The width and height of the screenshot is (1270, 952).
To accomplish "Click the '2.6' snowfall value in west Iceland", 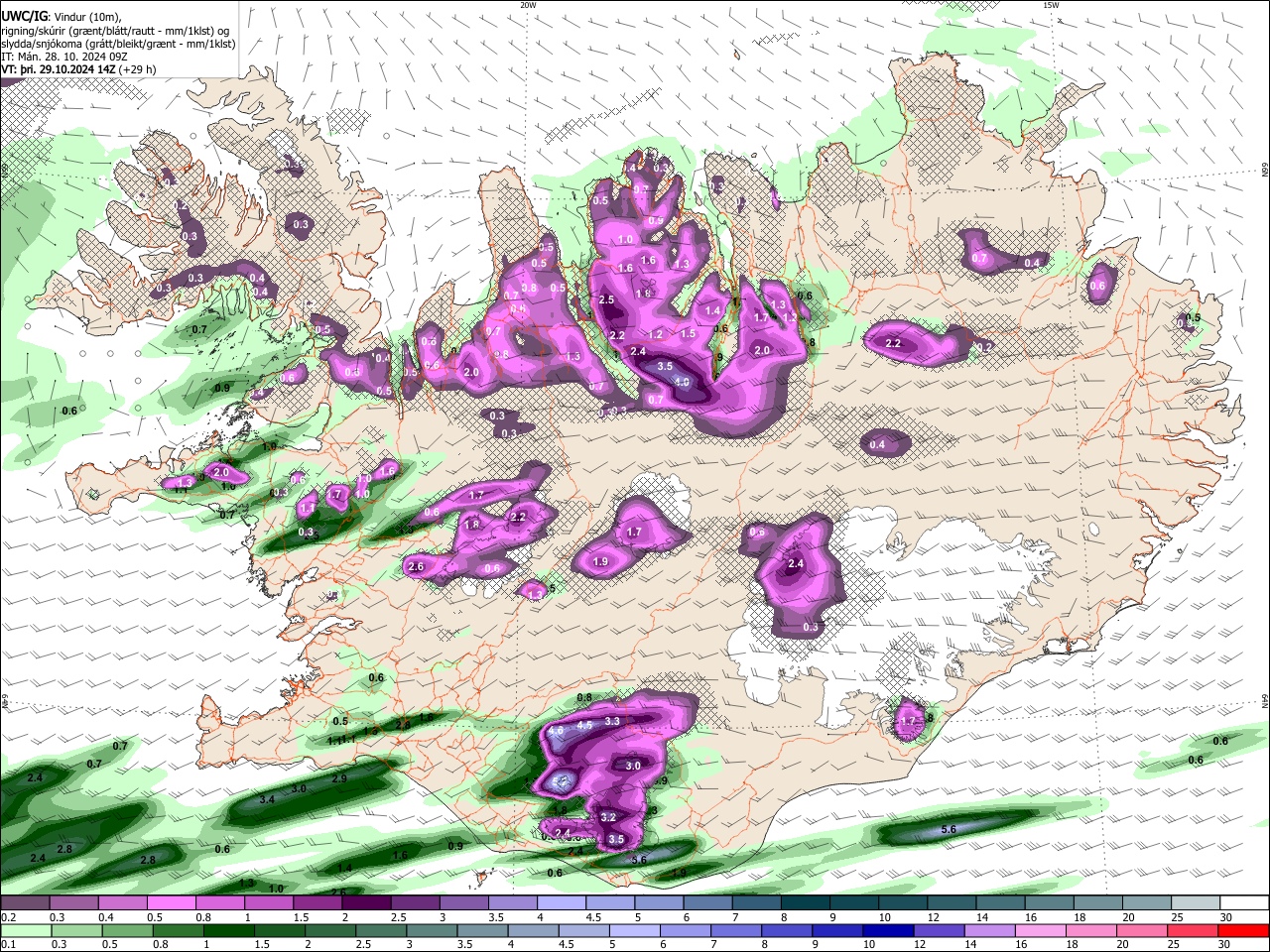I will [x=416, y=567].
